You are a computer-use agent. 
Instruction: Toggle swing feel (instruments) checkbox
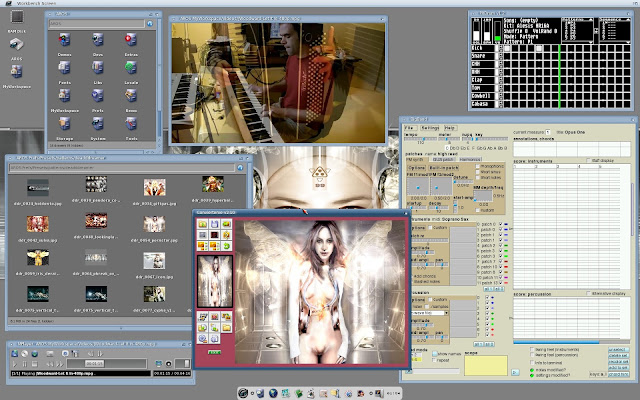coord(532,349)
